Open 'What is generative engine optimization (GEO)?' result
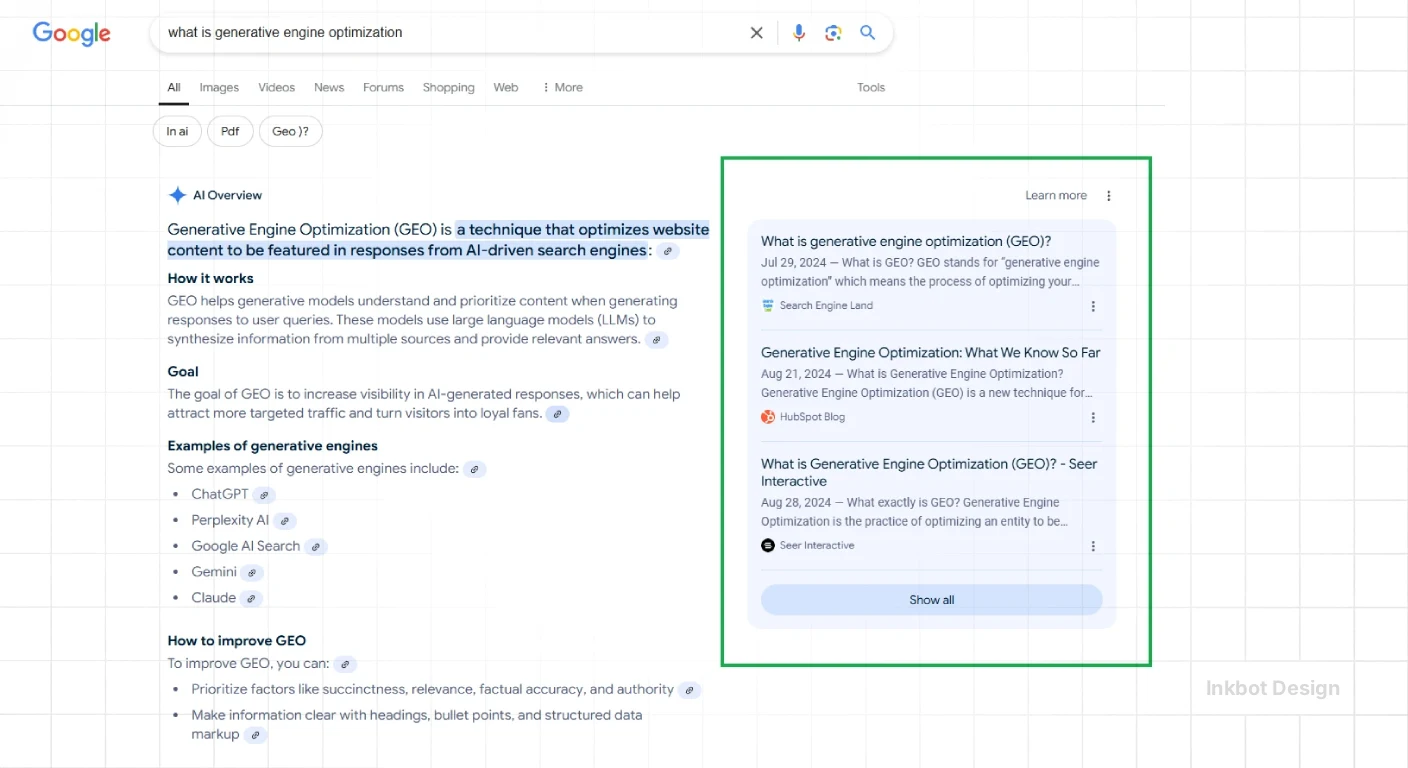 click(906, 242)
